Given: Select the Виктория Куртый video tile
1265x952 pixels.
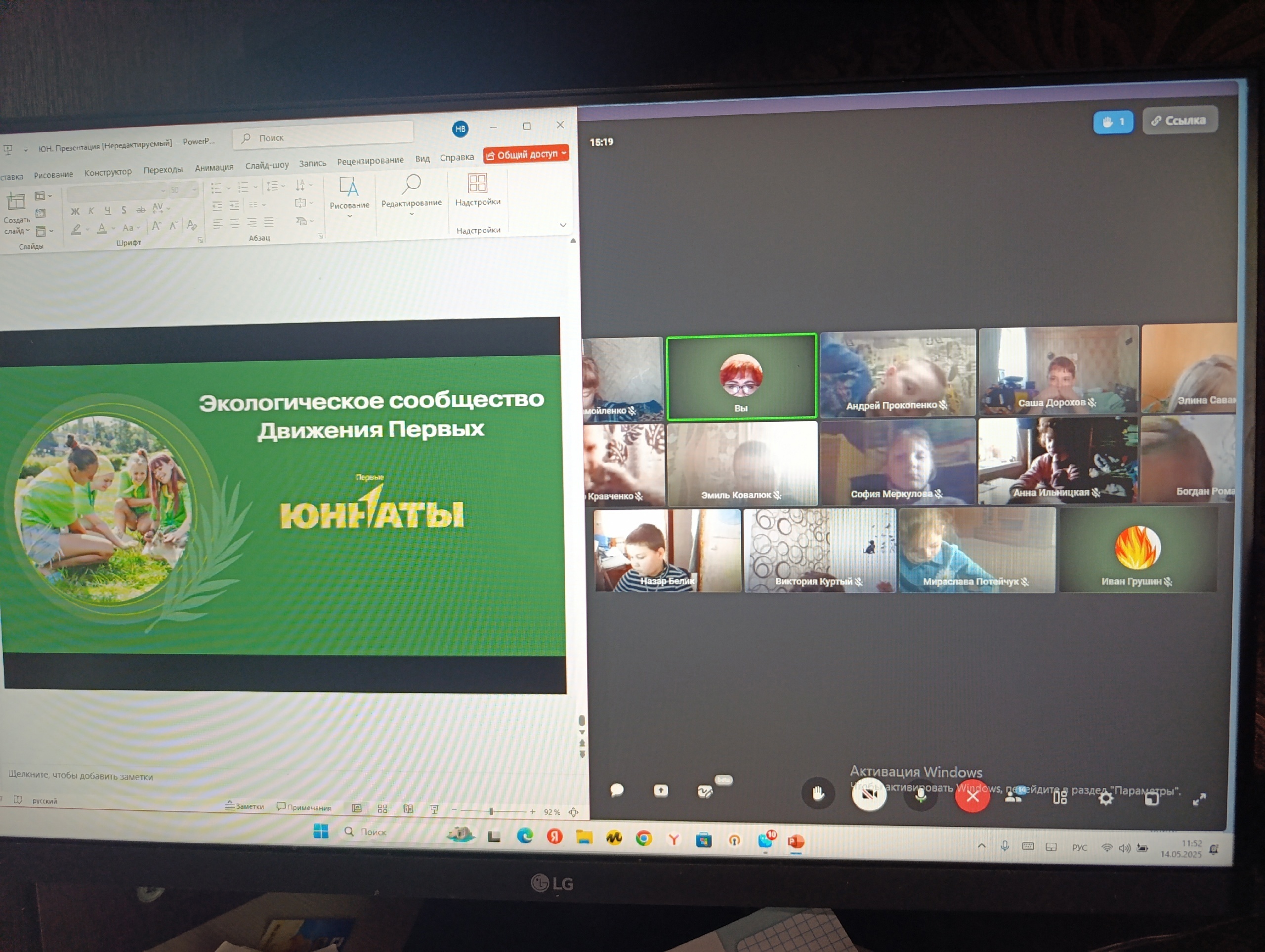Looking at the screenshot, I should 819,551.
